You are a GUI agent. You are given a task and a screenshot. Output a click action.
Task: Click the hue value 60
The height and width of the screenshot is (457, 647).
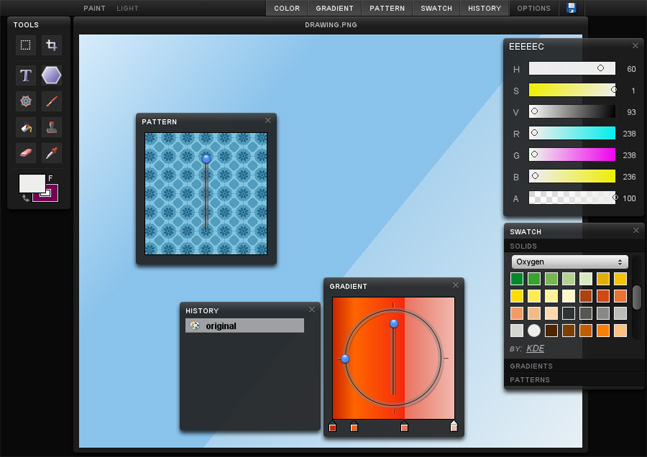tap(631, 69)
